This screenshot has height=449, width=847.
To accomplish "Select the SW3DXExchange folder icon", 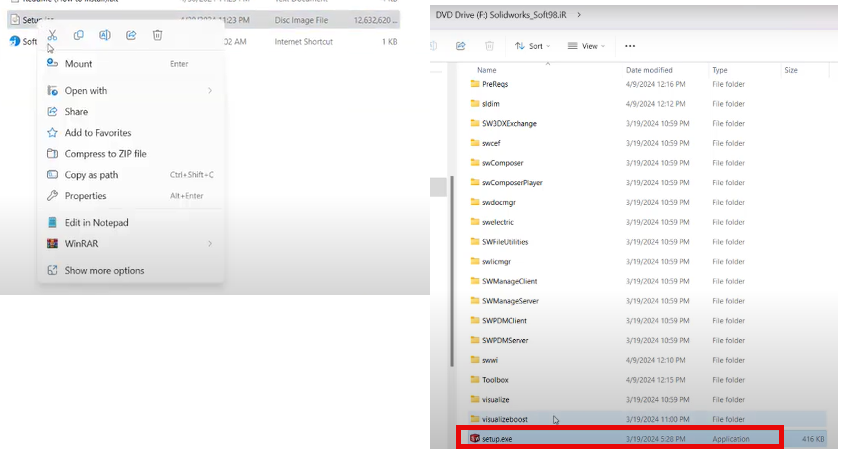I will [475, 123].
